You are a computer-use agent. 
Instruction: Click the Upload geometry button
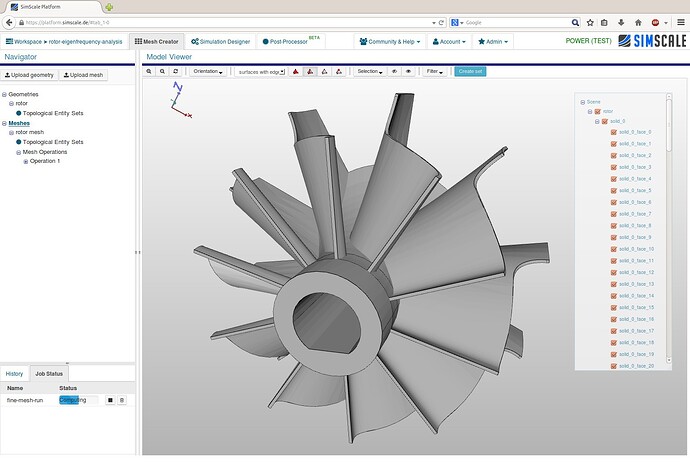30,75
